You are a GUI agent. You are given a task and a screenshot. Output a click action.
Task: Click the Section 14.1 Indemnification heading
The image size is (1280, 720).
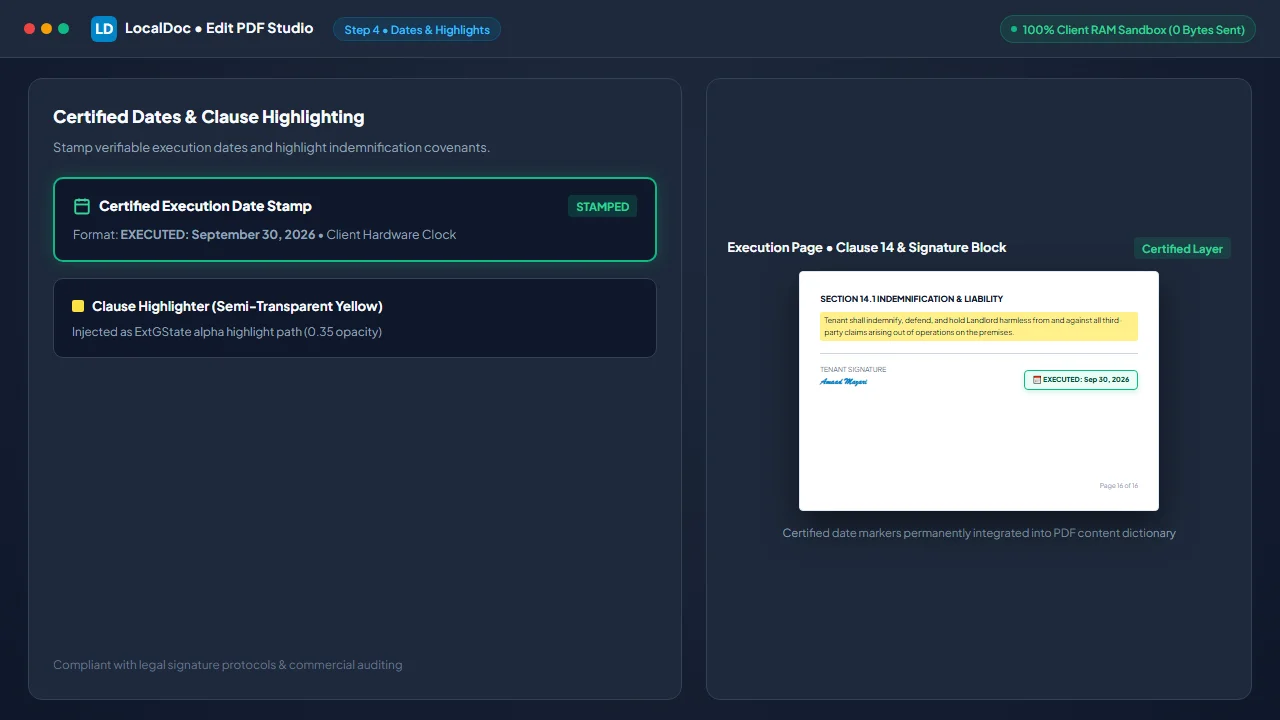pyautogui.click(x=912, y=299)
